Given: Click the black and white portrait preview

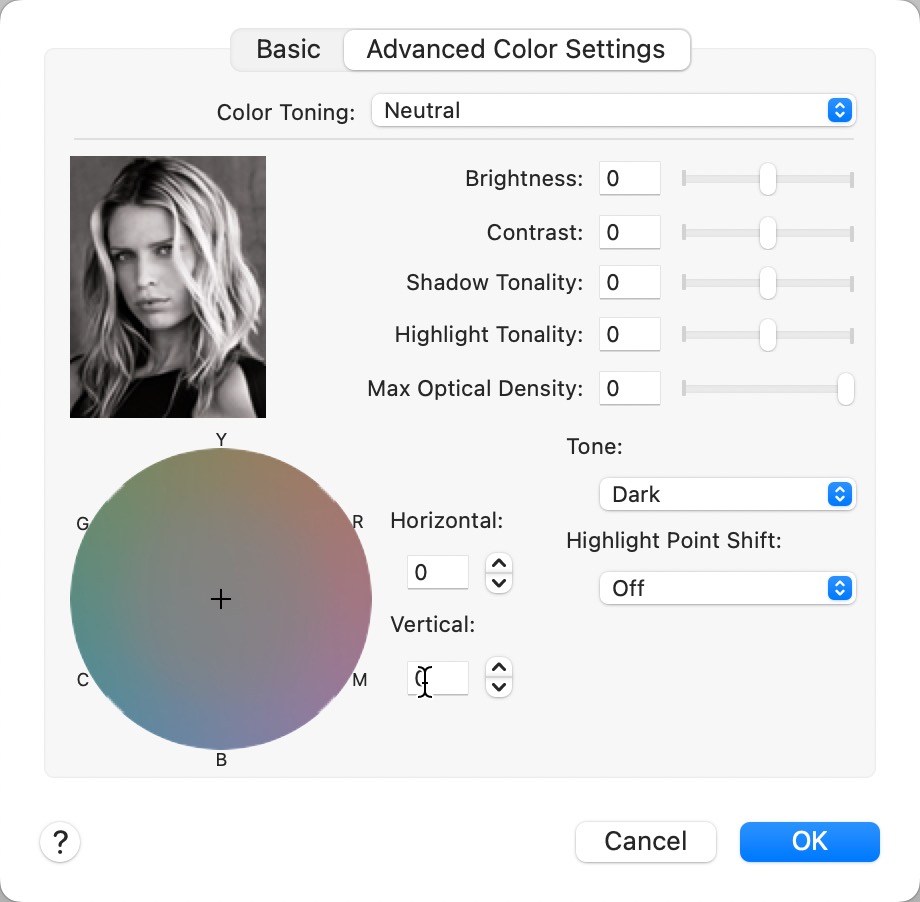Looking at the screenshot, I should coord(168,287).
